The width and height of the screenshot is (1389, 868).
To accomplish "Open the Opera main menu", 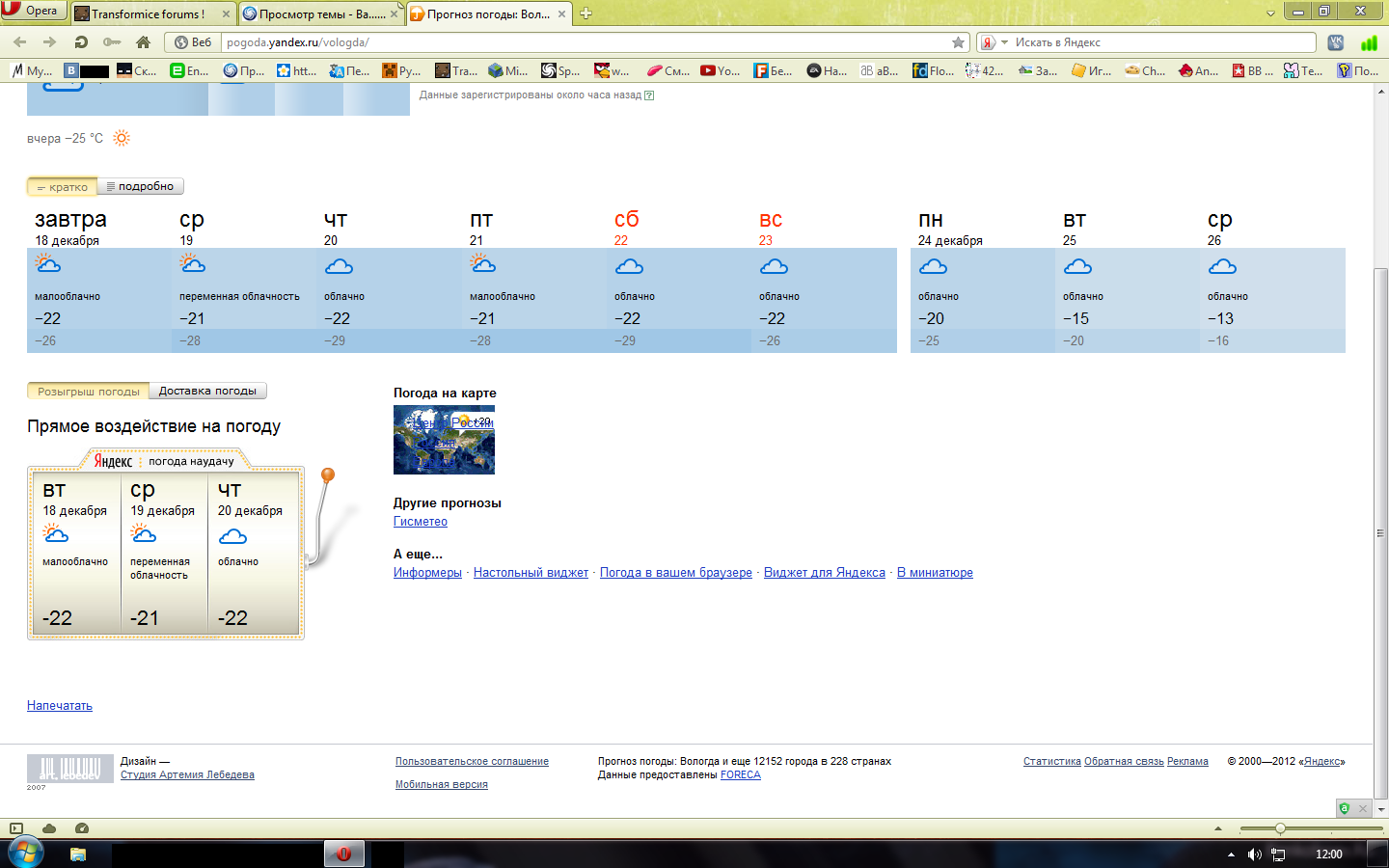I will click(33, 11).
